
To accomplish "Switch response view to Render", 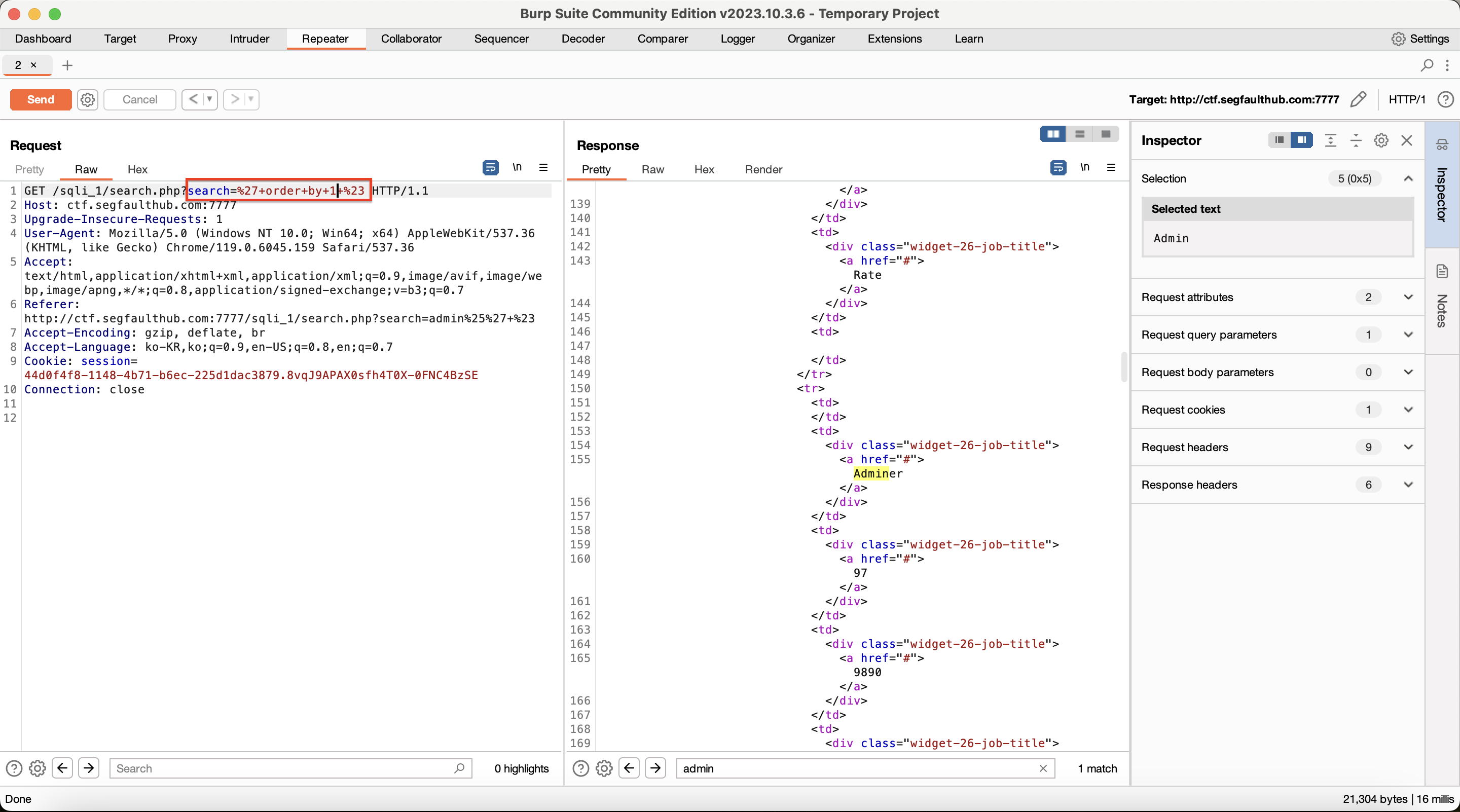I will pyautogui.click(x=763, y=169).
